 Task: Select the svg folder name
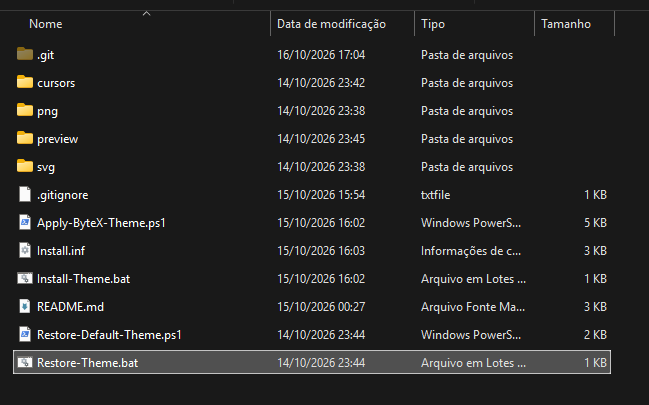[46, 167]
